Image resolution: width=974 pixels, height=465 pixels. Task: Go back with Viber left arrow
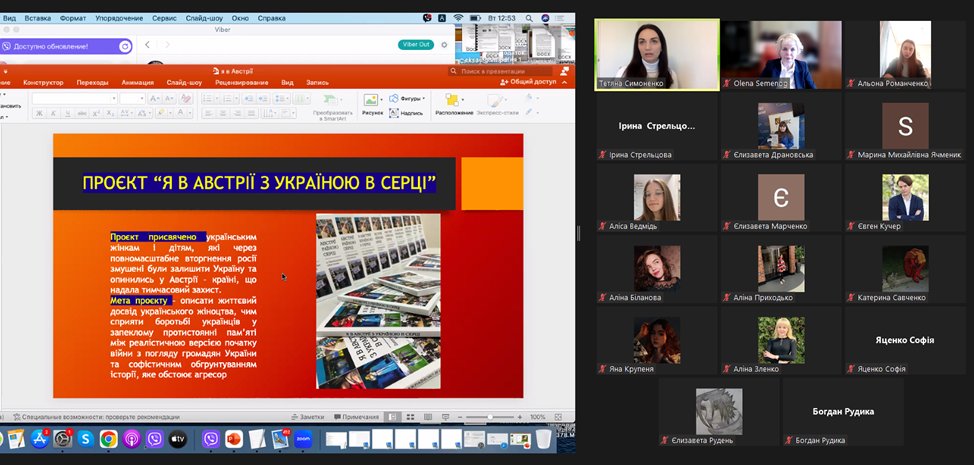coord(147,45)
